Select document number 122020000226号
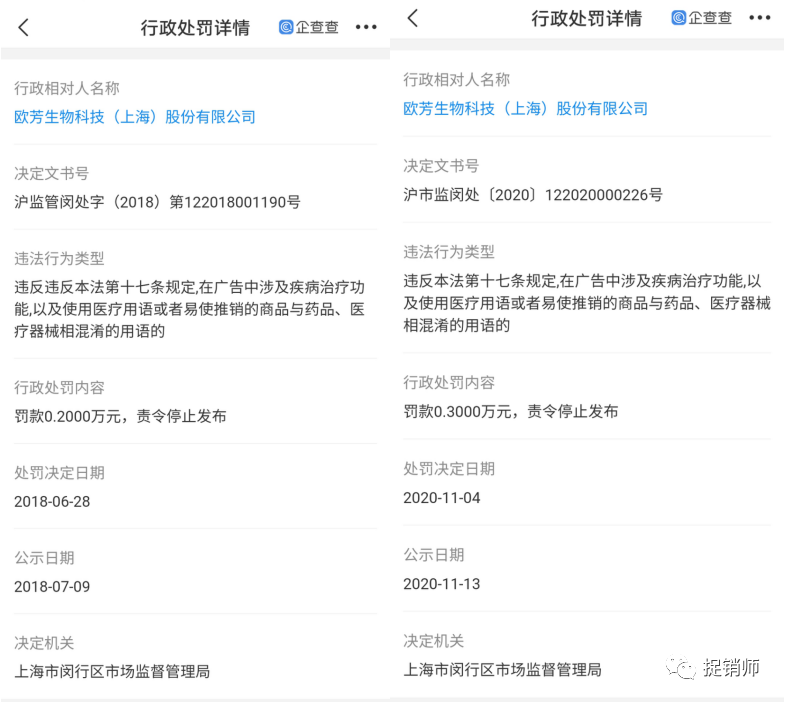The width and height of the screenshot is (785, 702). click(604, 195)
